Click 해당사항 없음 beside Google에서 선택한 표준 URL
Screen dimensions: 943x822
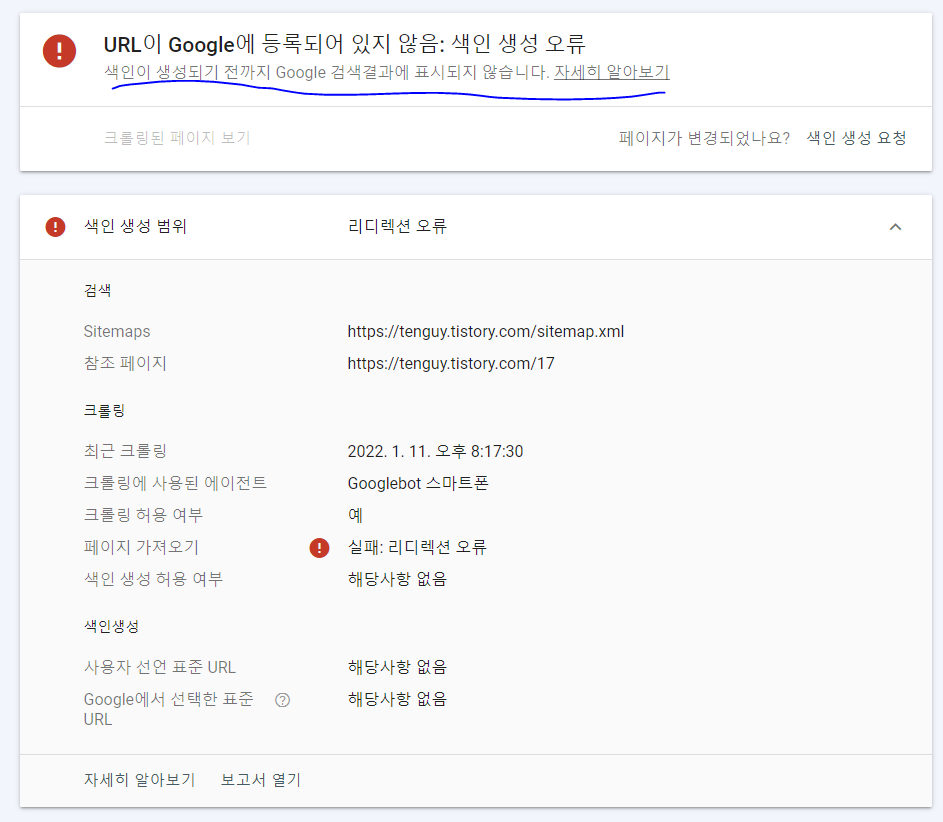tap(398, 699)
